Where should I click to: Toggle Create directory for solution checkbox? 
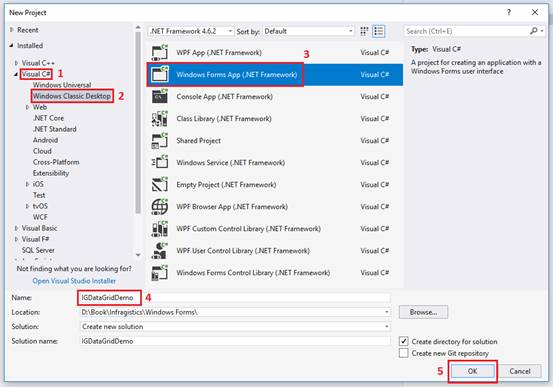tap(404, 341)
